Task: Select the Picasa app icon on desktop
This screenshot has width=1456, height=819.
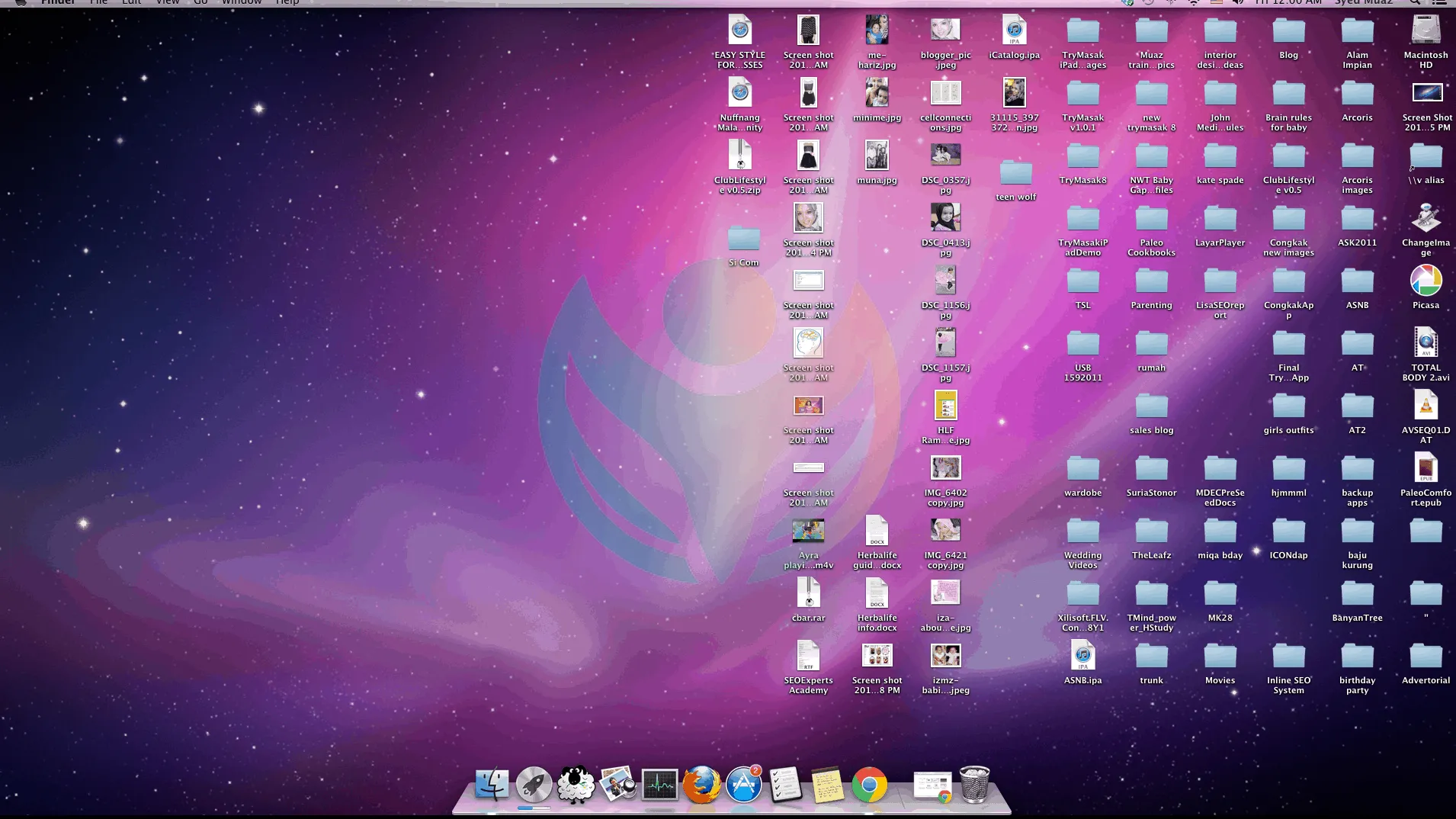Action: (1426, 281)
